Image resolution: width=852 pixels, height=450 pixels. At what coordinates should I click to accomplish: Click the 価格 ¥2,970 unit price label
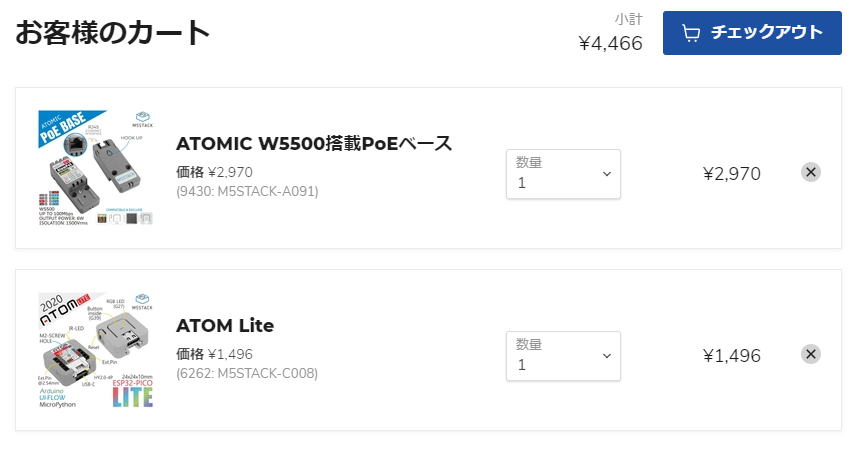click(x=214, y=171)
